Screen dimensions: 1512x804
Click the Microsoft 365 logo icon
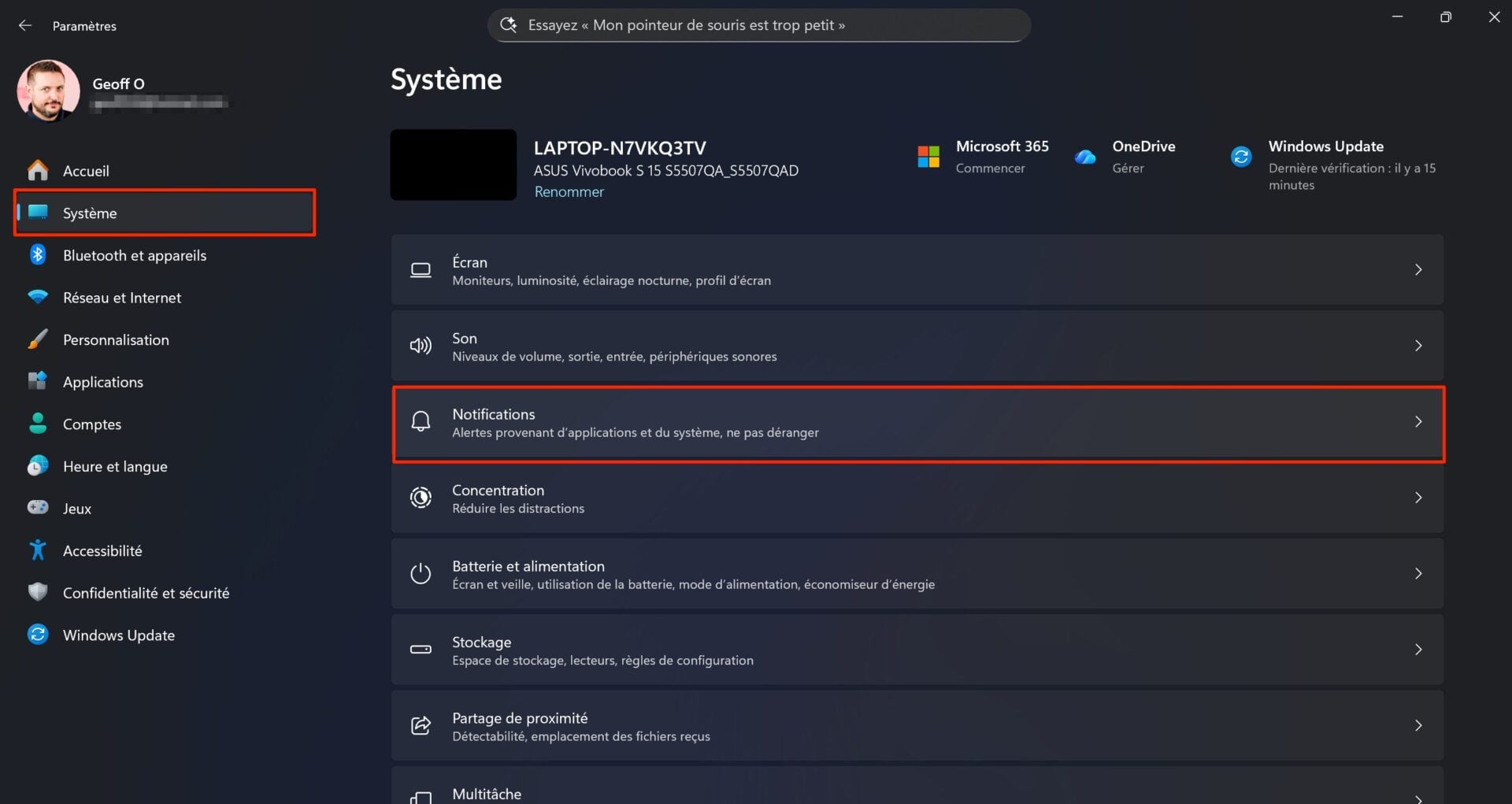click(x=928, y=157)
